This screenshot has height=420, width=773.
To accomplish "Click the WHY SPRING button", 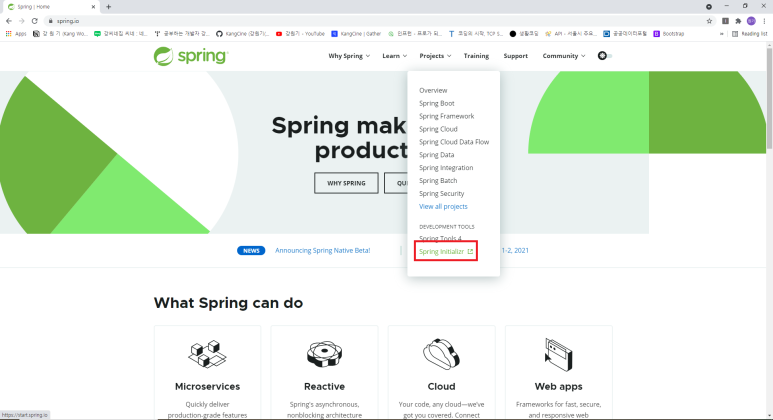I will pos(347,183).
